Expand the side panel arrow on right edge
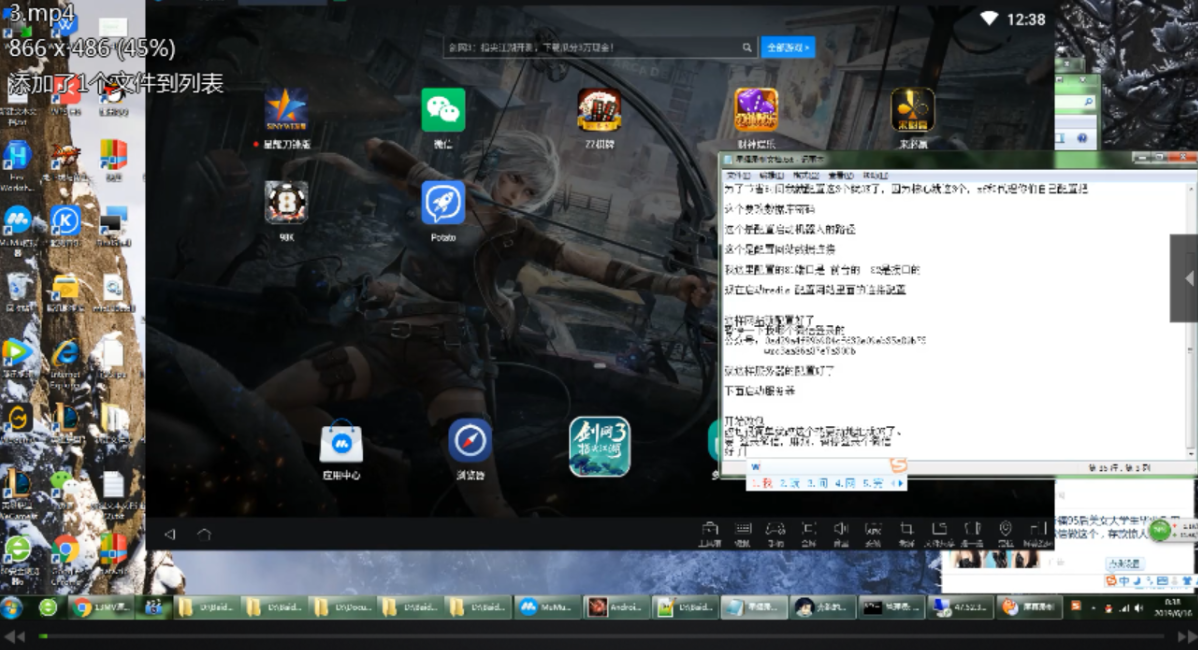The image size is (1198, 650). (1185, 278)
